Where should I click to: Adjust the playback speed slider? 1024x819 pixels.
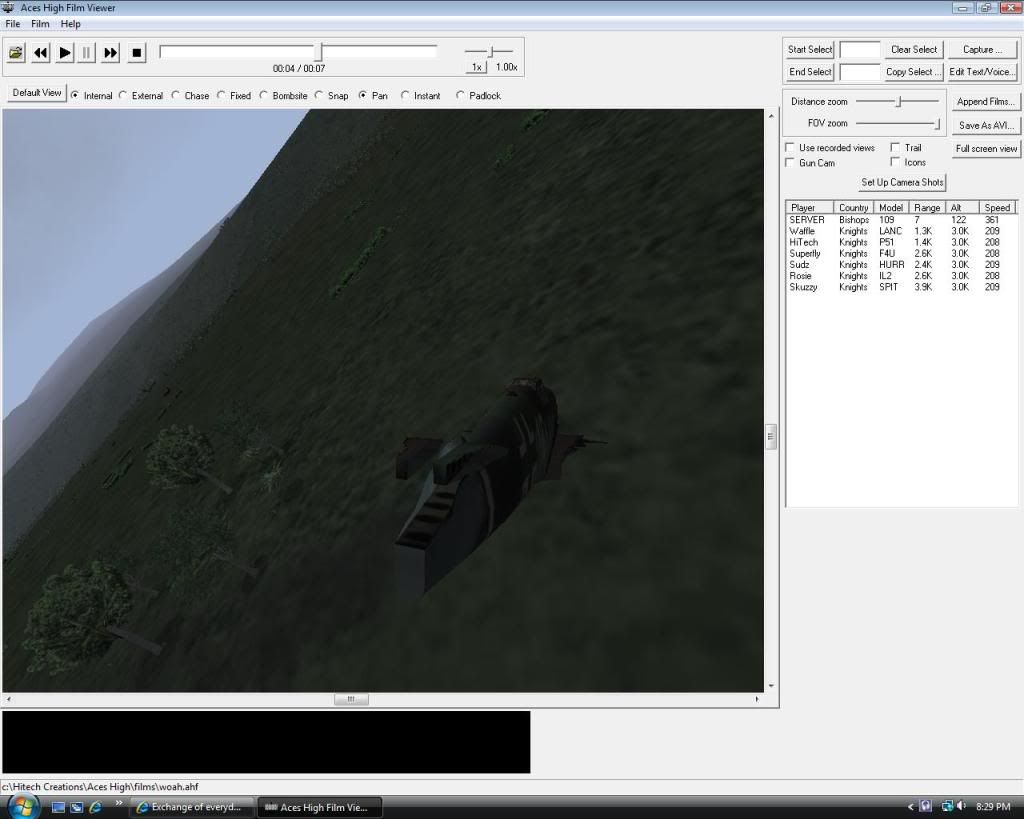pos(492,51)
